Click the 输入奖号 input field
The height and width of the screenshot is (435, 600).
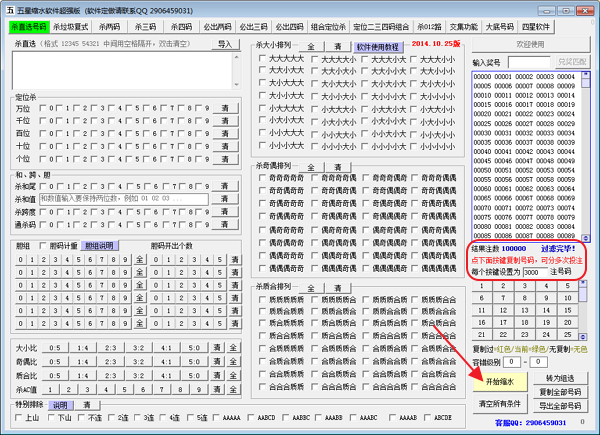click(529, 62)
